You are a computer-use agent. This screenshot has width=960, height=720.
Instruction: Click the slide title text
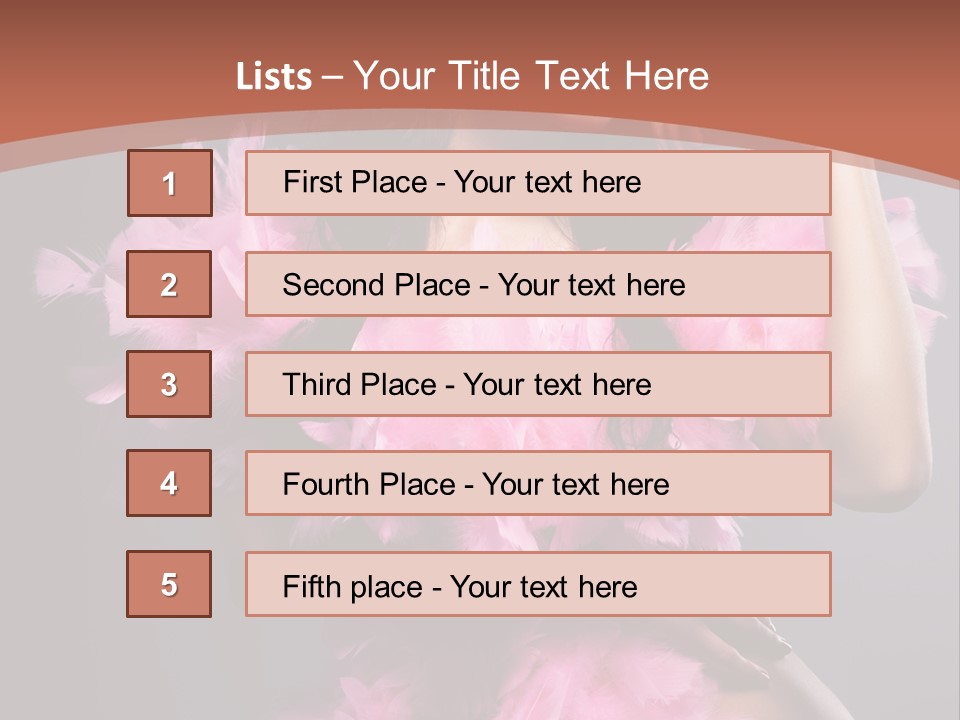(x=472, y=76)
